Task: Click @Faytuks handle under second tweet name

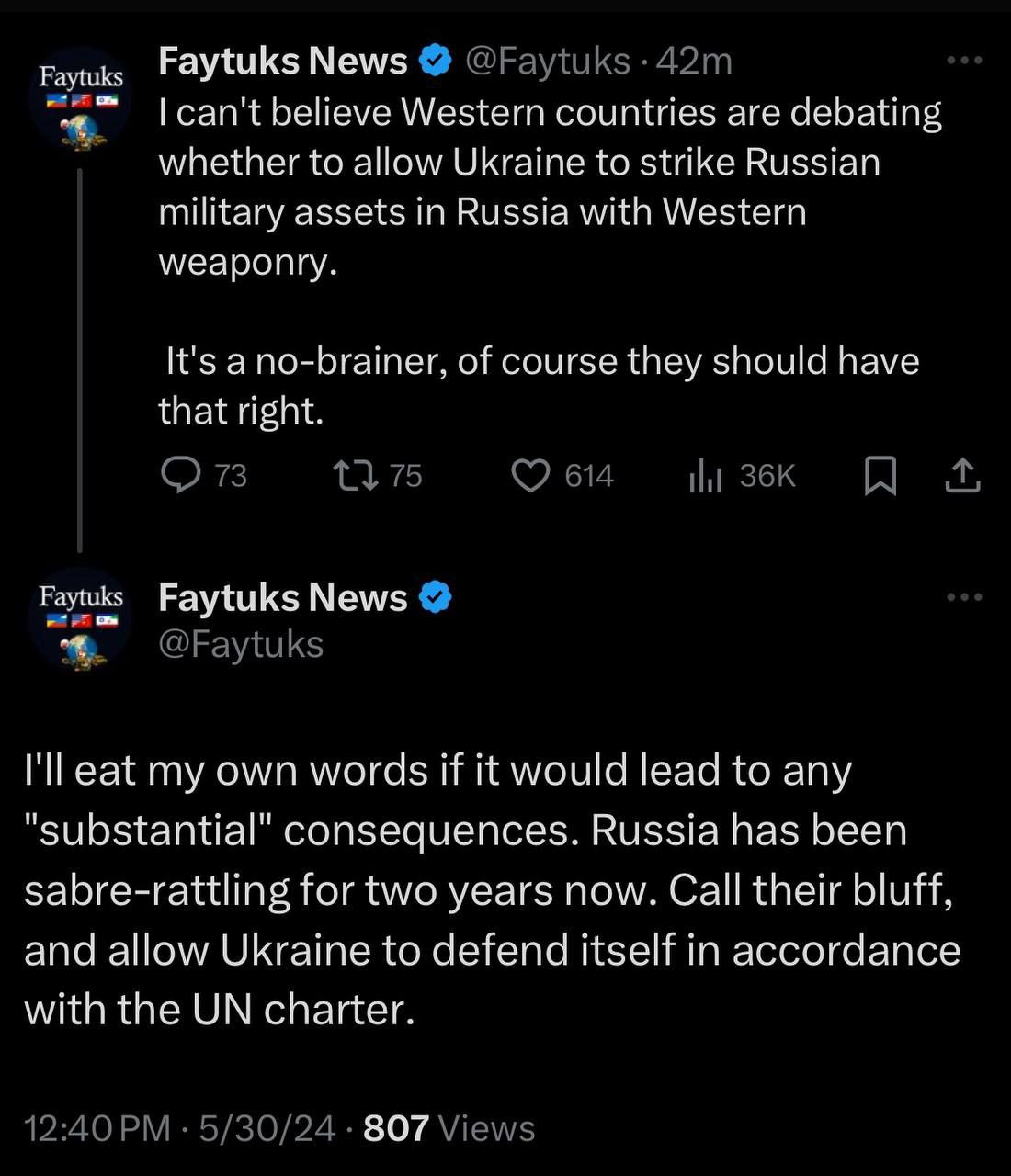Action: click(x=241, y=644)
